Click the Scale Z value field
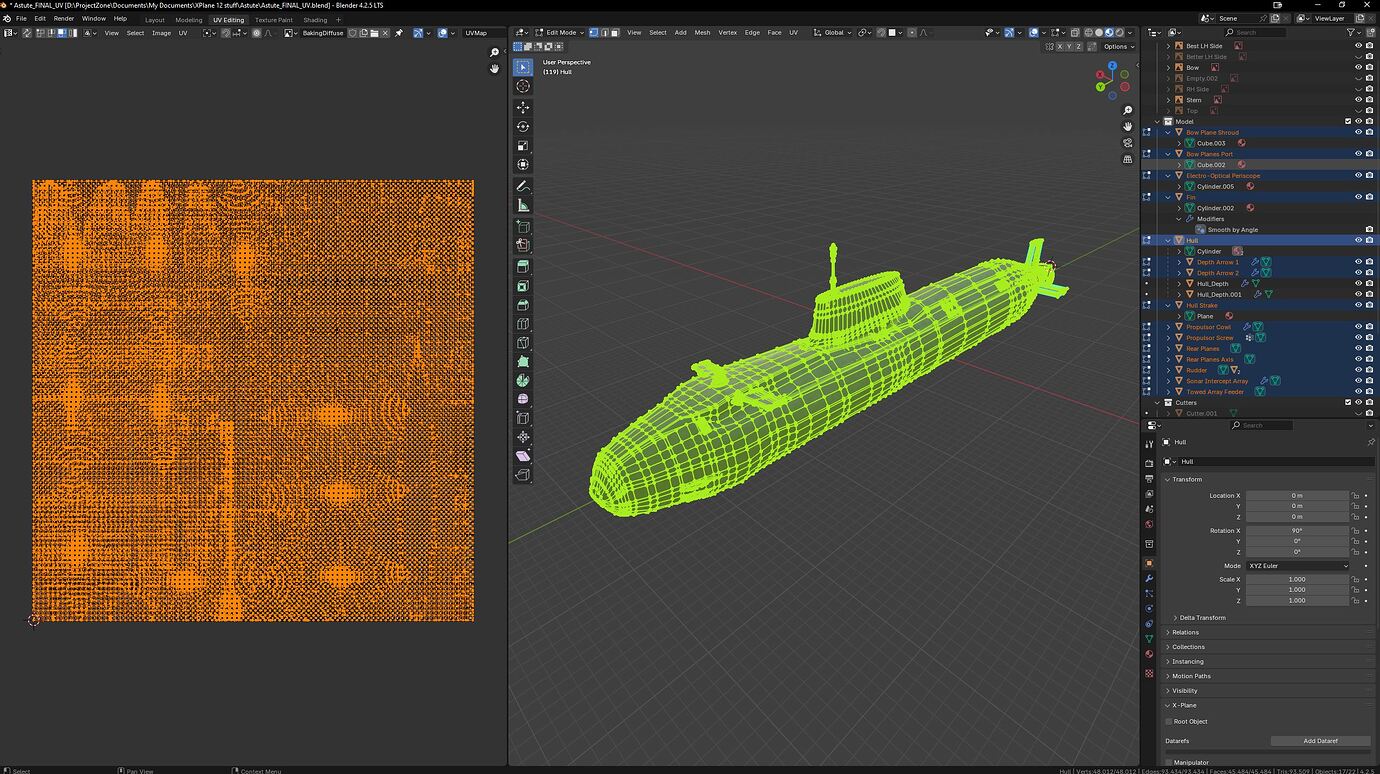The image size is (1380, 774). (x=1297, y=600)
